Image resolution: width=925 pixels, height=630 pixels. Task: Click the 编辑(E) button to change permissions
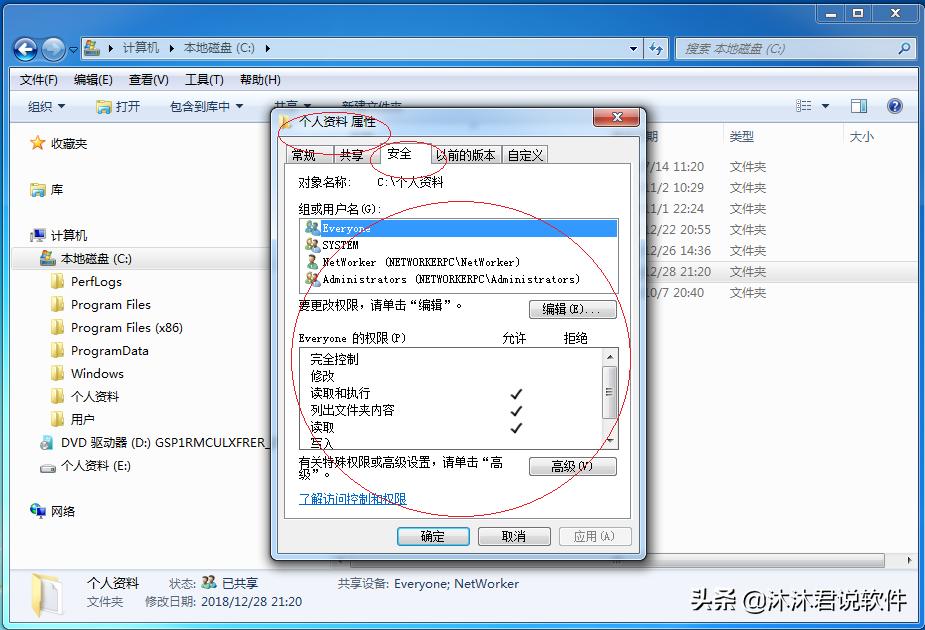tap(574, 309)
